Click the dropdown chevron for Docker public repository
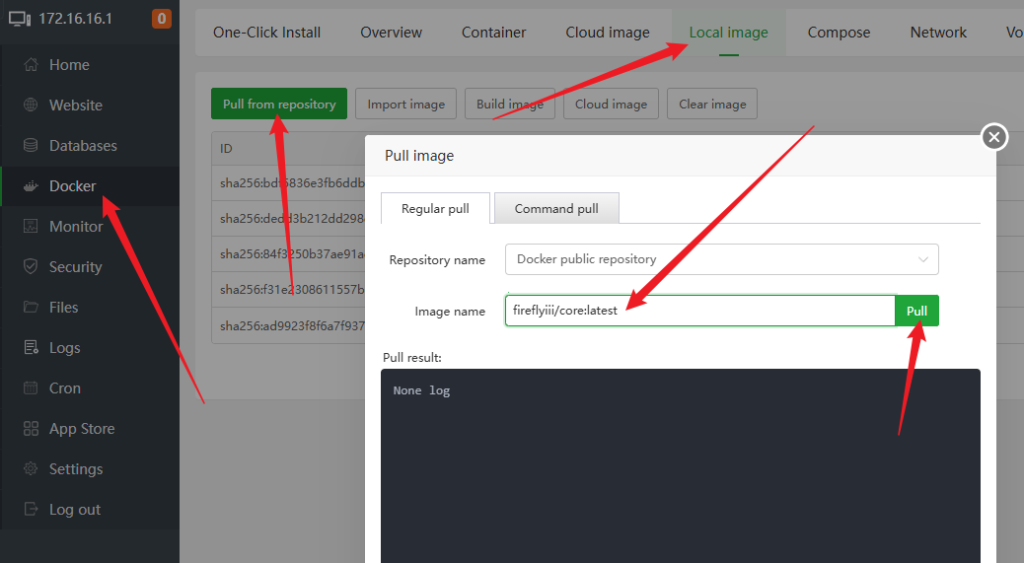This screenshot has height=563, width=1024. tap(923, 259)
